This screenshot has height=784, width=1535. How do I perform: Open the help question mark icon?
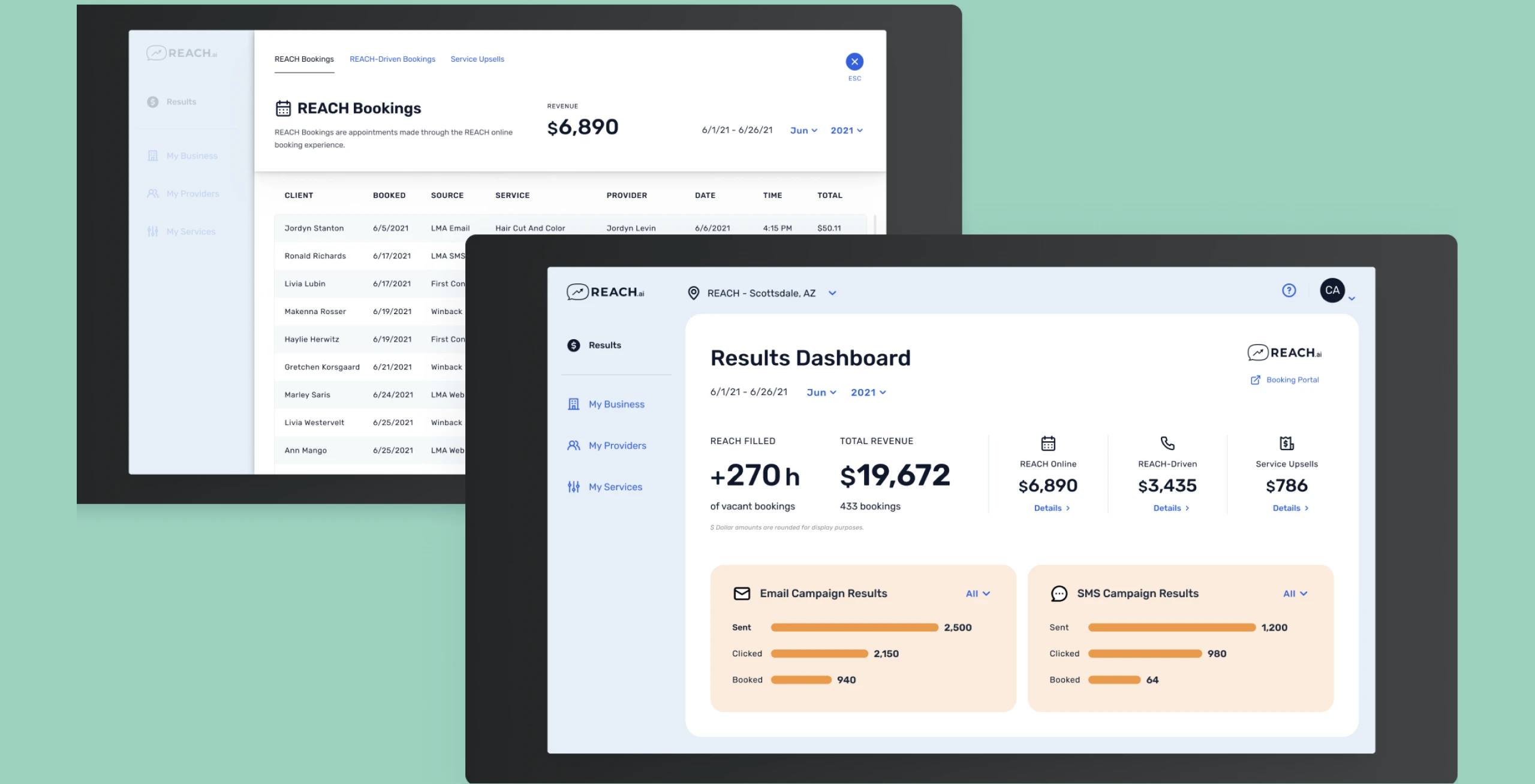(1289, 291)
